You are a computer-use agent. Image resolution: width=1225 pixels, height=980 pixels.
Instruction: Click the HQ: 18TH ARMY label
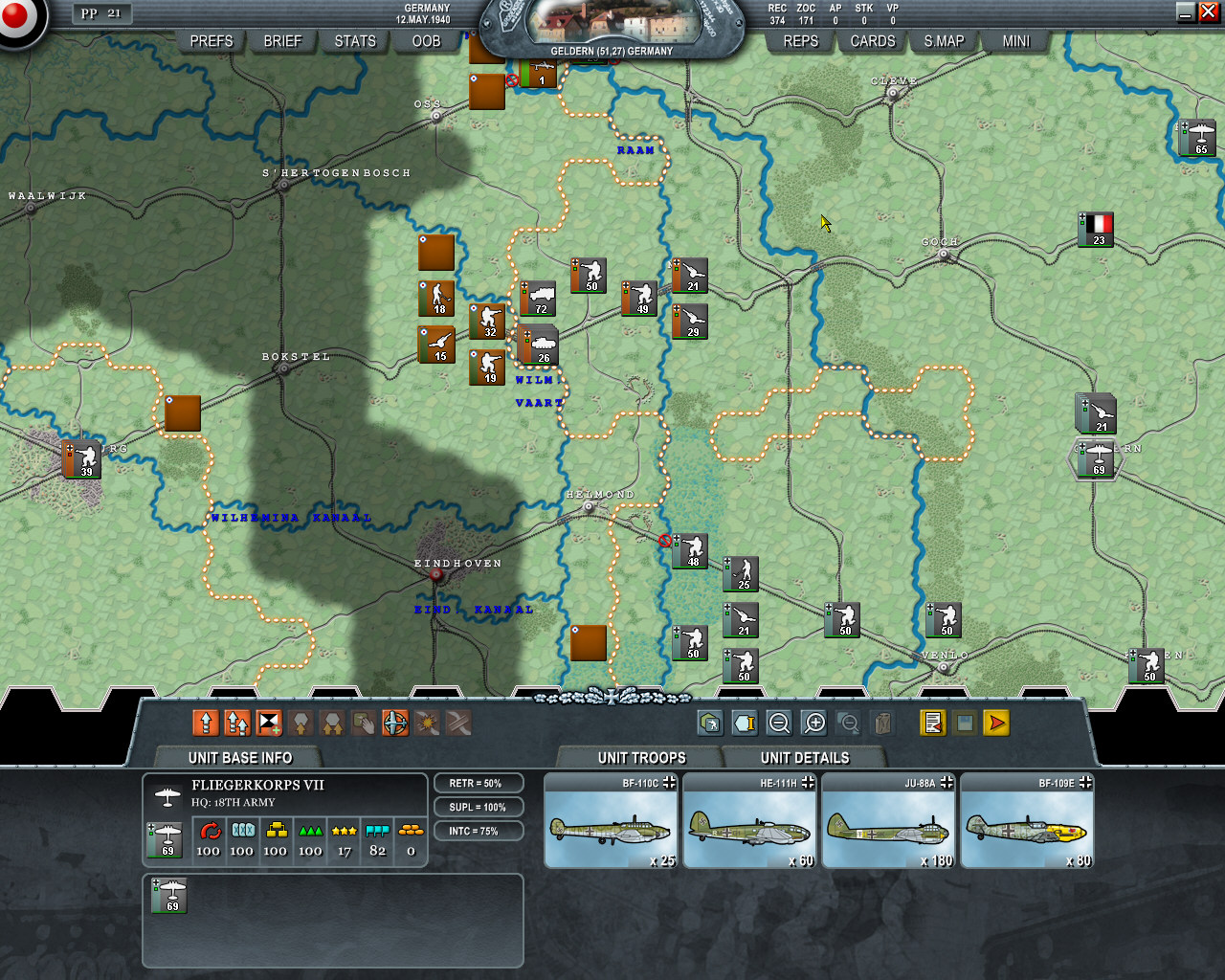[233, 803]
